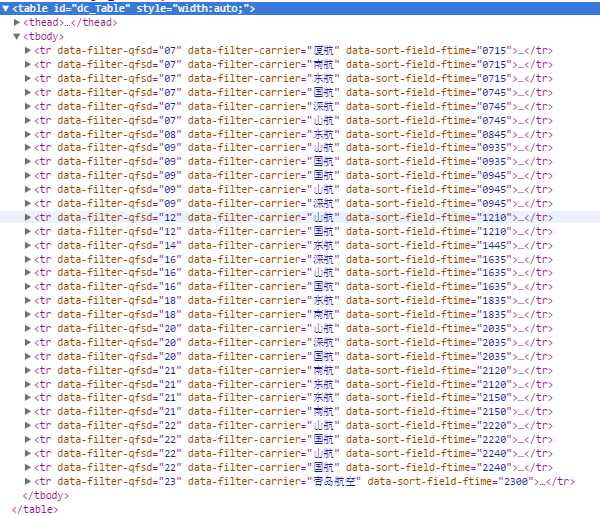Select tr row 东航 ftime 2120
The width and height of the screenshot is (600, 516).
click(x=293, y=384)
